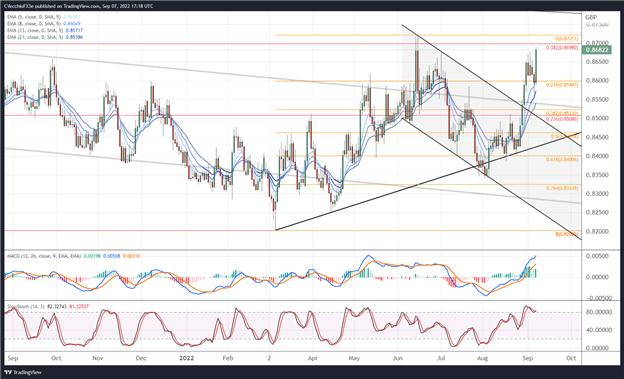Click the TradingView logo at bottom left

[23, 373]
